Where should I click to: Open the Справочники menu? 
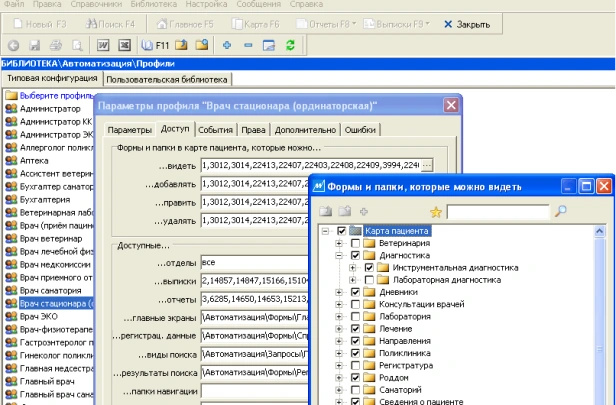coord(96,4)
